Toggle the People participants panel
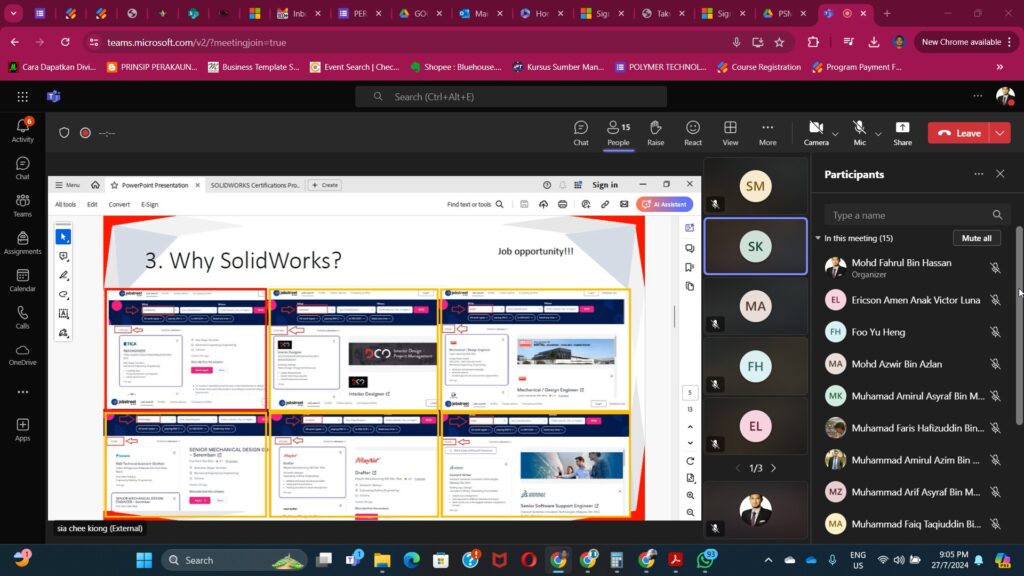 [x=618, y=133]
